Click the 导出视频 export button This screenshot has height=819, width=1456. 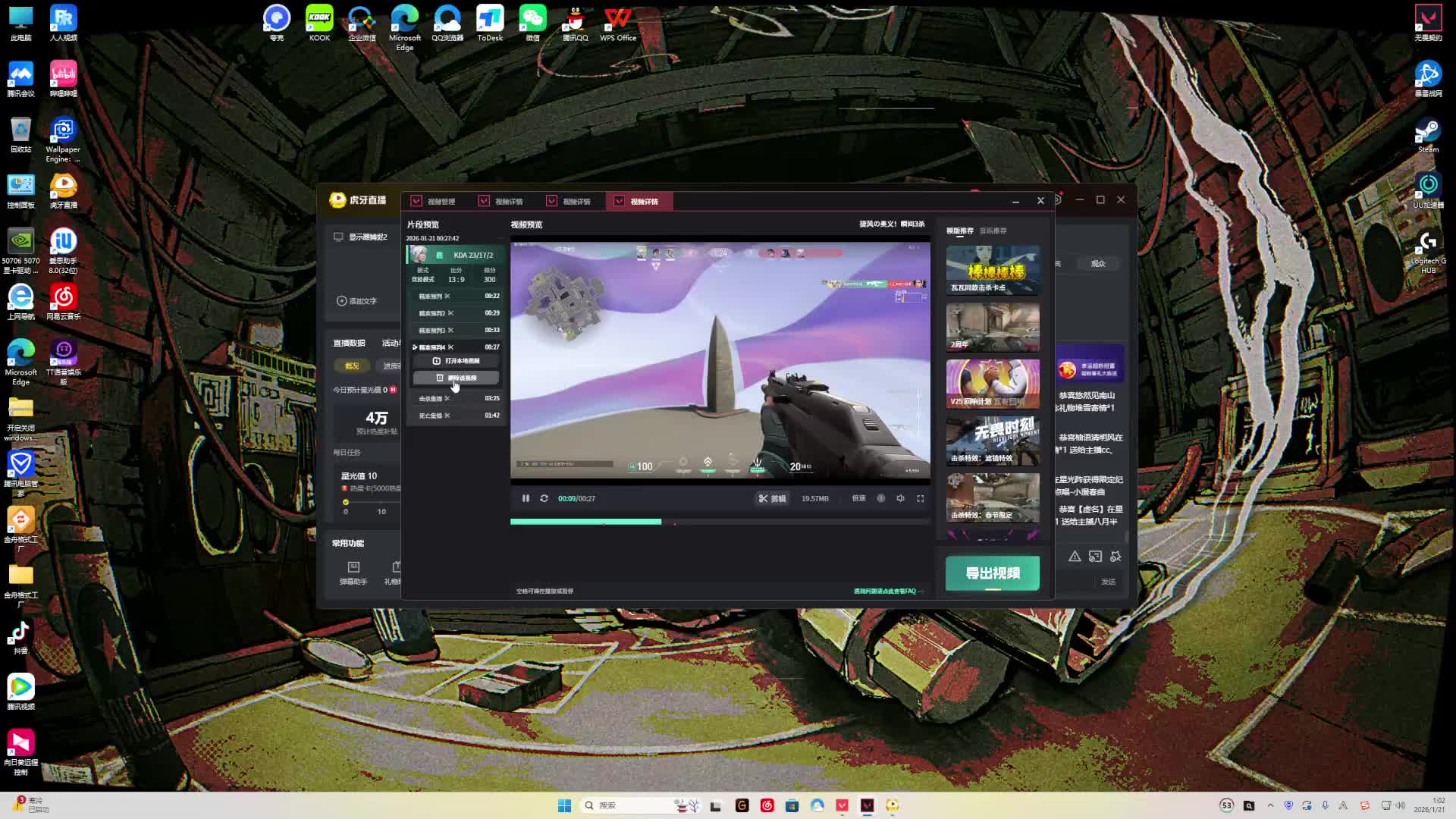point(992,573)
